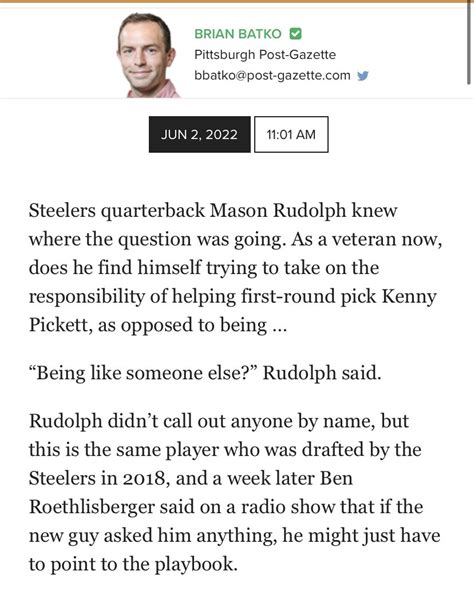Click the quote 'Being like someone else?'
This screenshot has height=591, width=474.
coord(143,374)
